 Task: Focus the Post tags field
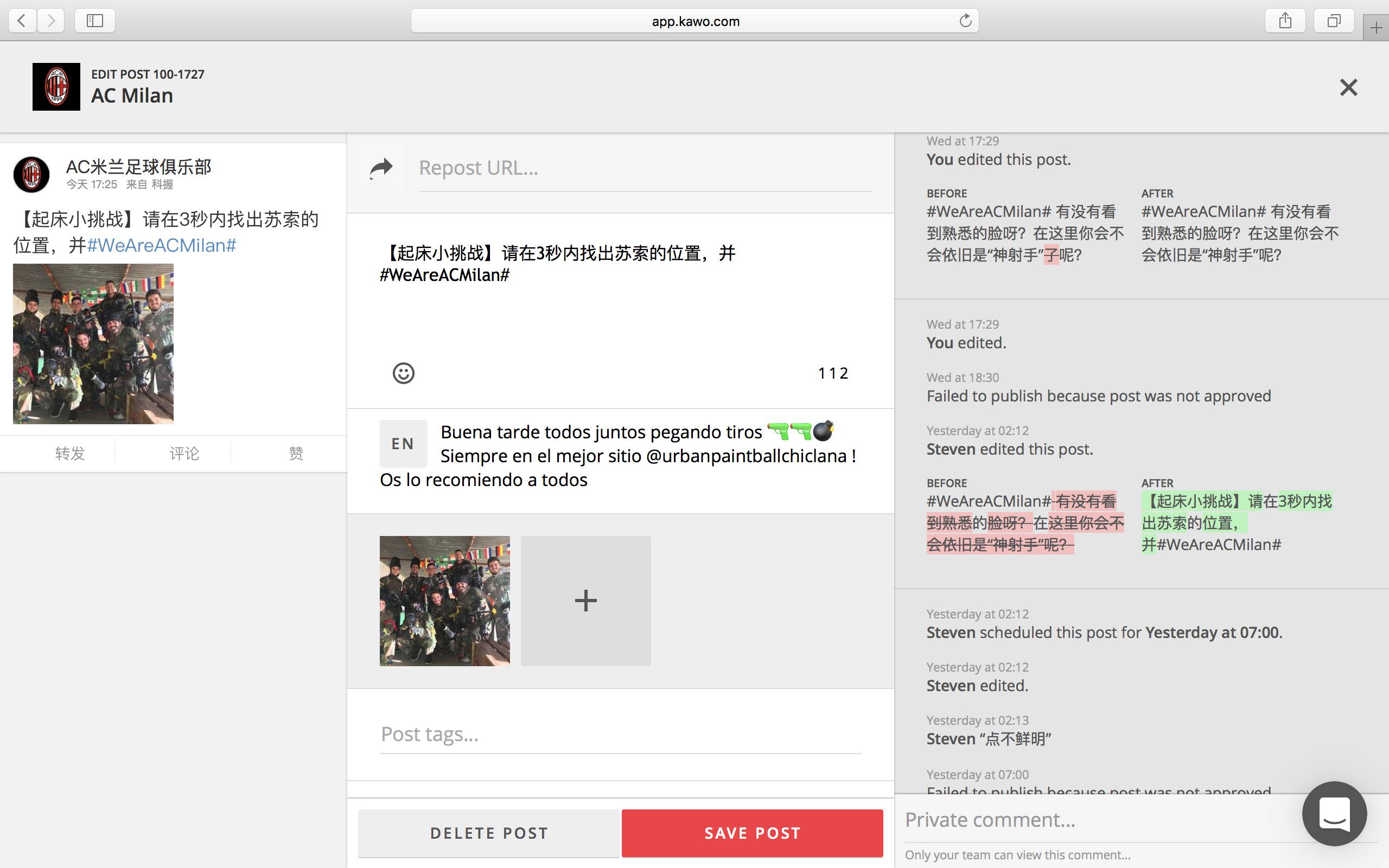coord(620,734)
